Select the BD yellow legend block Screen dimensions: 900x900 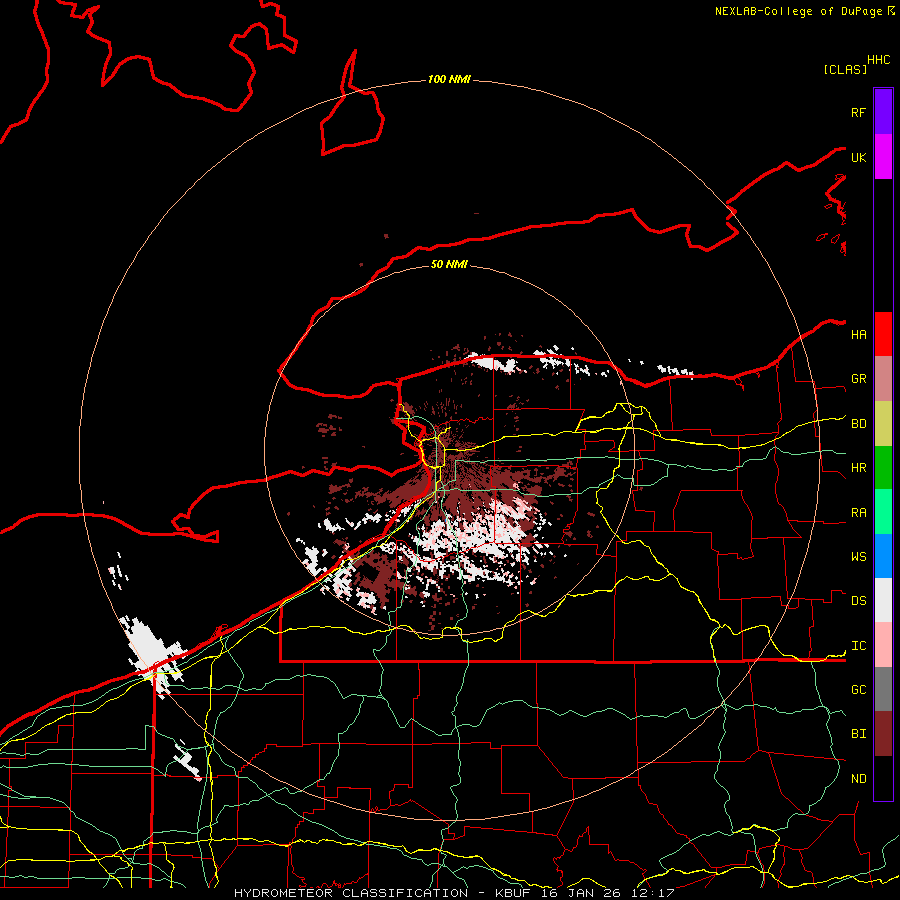[x=883, y=424]
